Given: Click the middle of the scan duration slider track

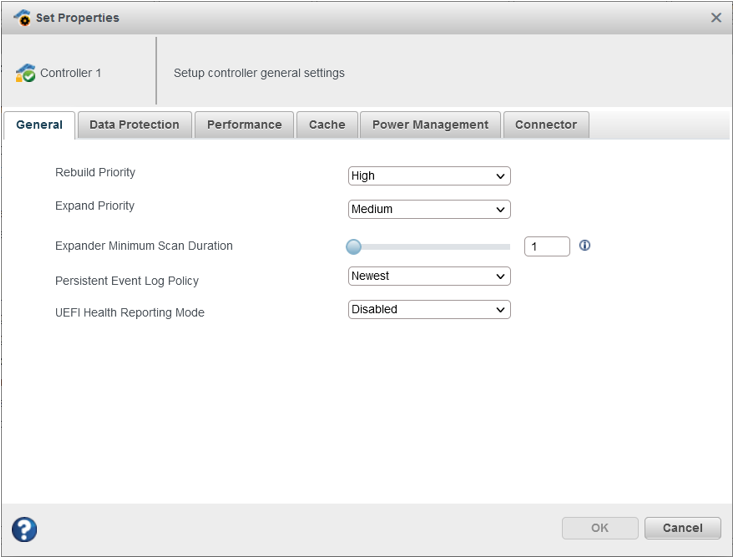Looking at the screenshot, I should pos(429,247).
